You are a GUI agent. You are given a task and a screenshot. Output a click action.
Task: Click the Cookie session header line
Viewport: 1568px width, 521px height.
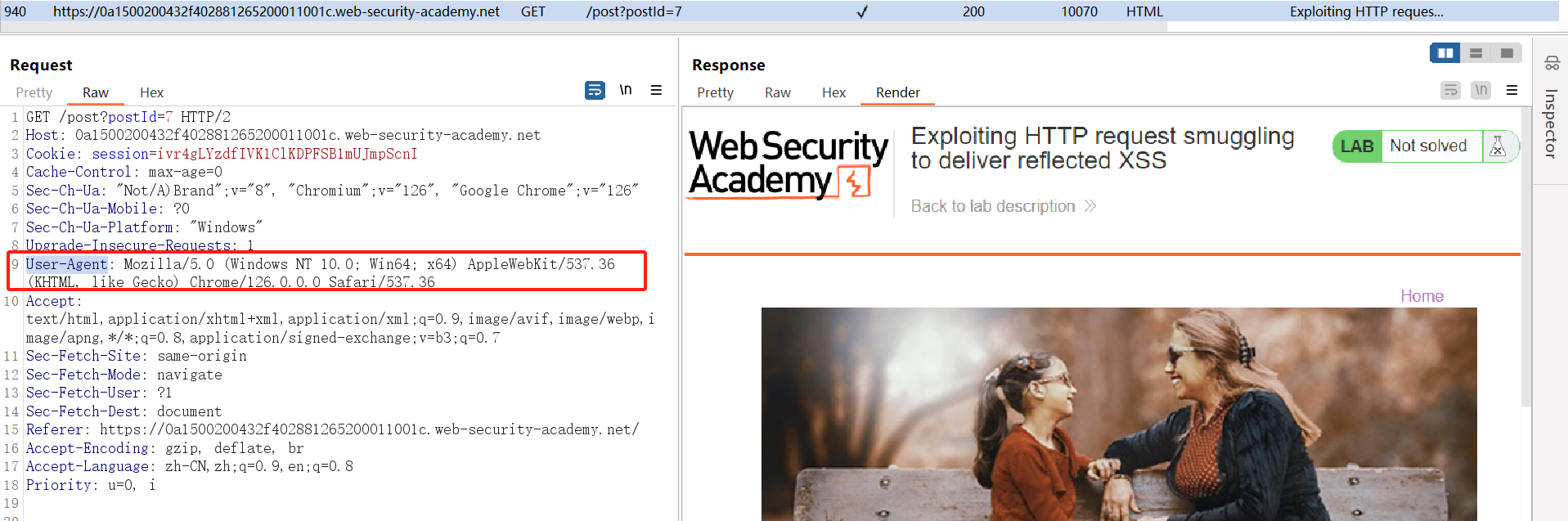pyautogui.click(x=222, y=154)
